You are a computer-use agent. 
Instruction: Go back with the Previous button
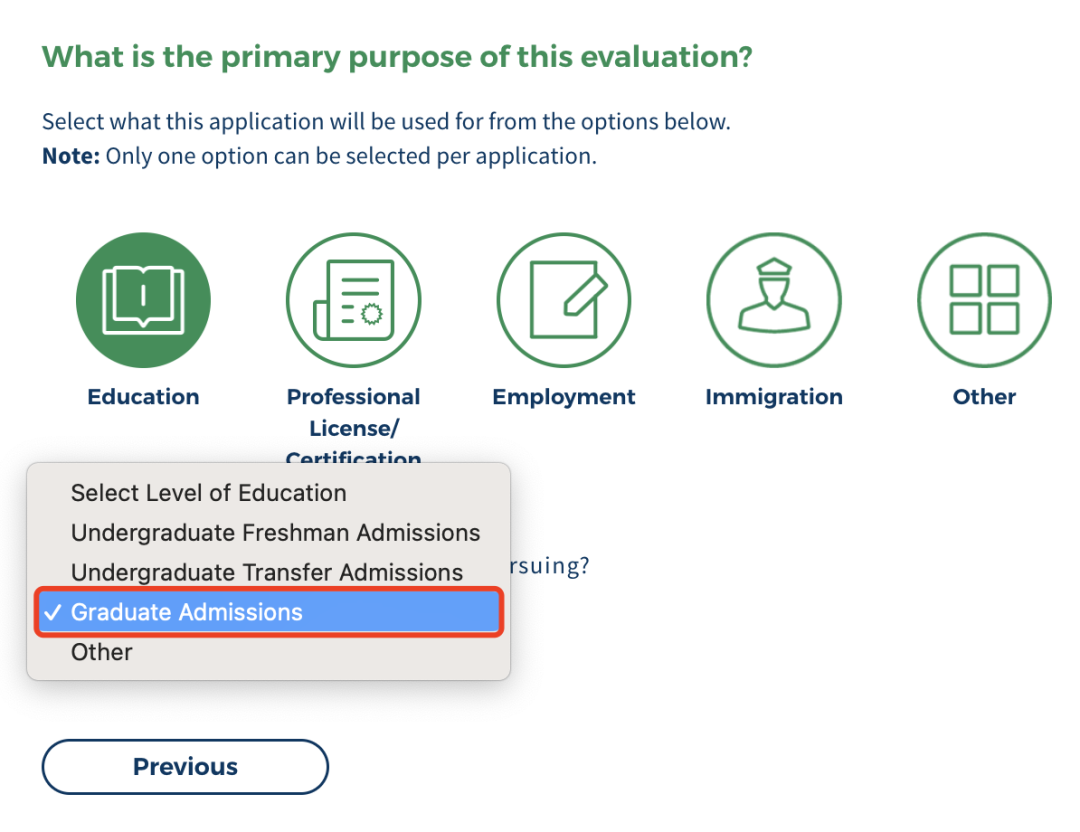click(185, 767)
